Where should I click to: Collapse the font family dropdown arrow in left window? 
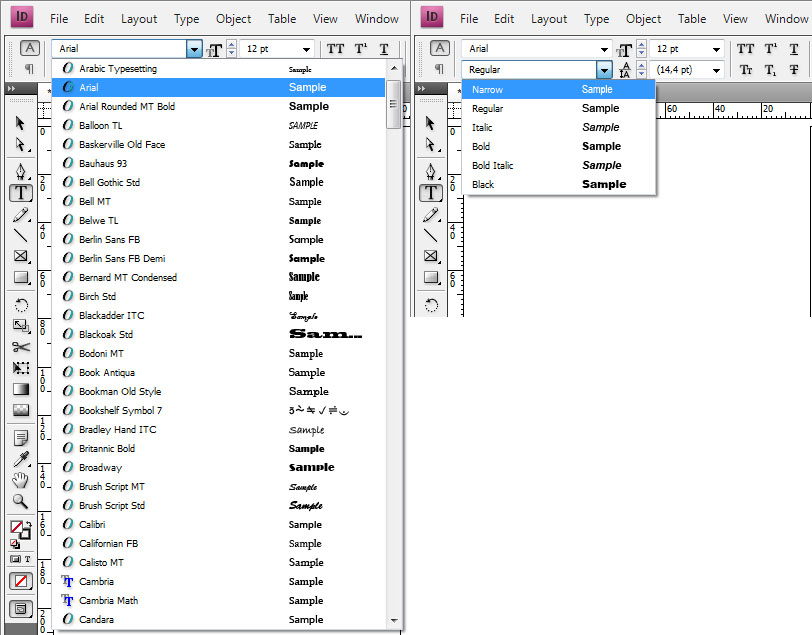(194, 49)
